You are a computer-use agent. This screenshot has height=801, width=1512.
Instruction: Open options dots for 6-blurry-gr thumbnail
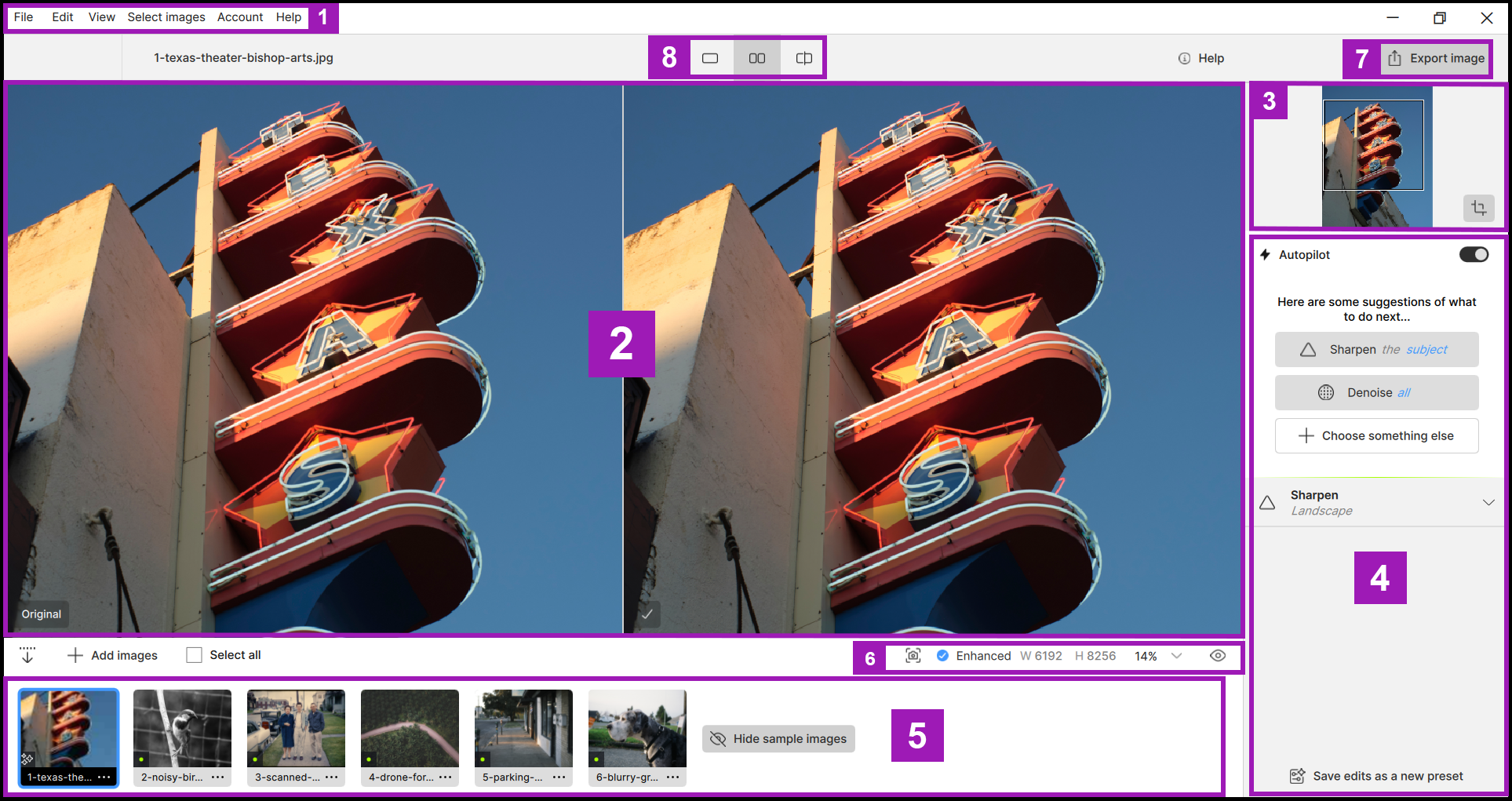pos(673,777)
